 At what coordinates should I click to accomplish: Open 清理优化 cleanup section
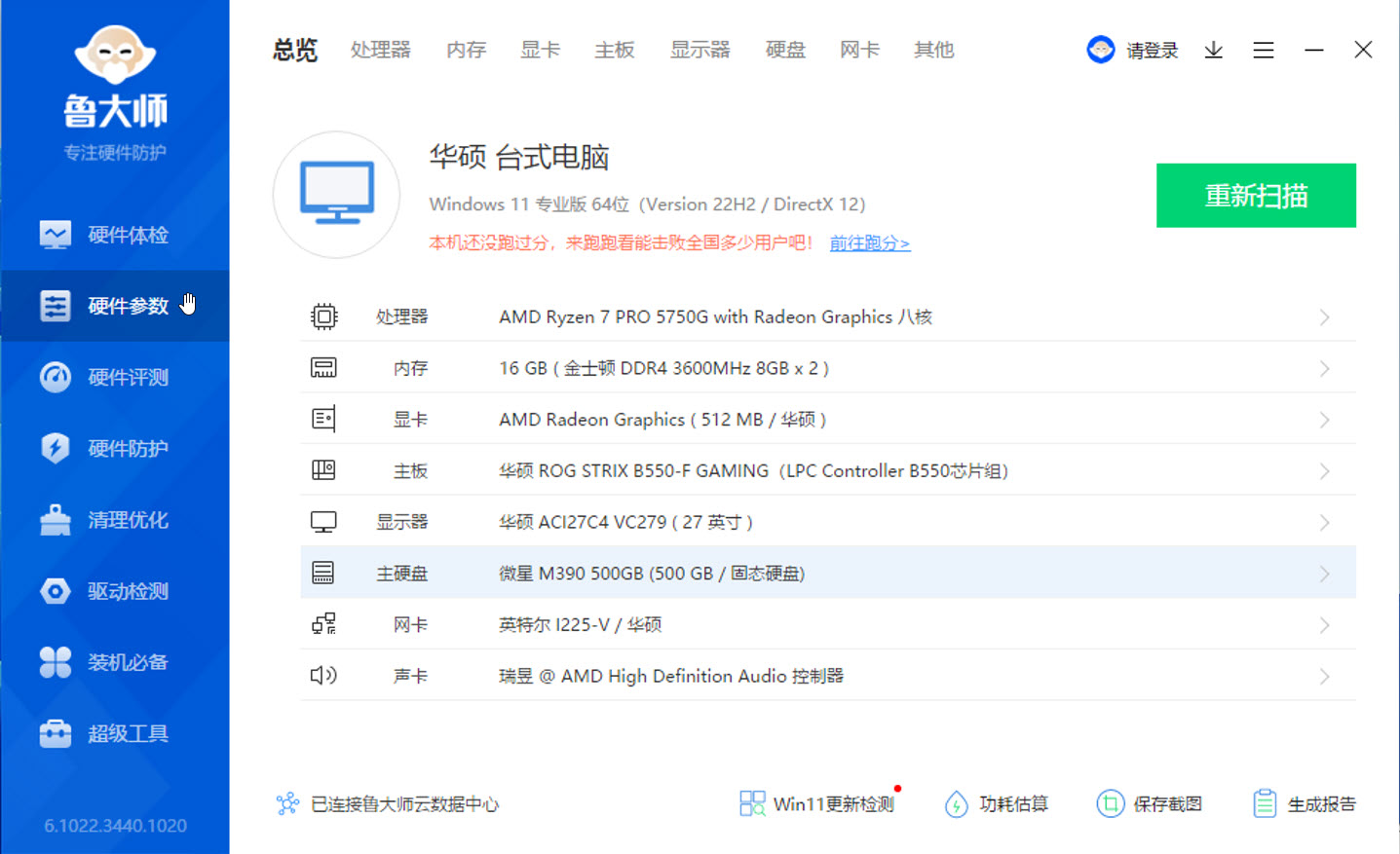(115, 520)
